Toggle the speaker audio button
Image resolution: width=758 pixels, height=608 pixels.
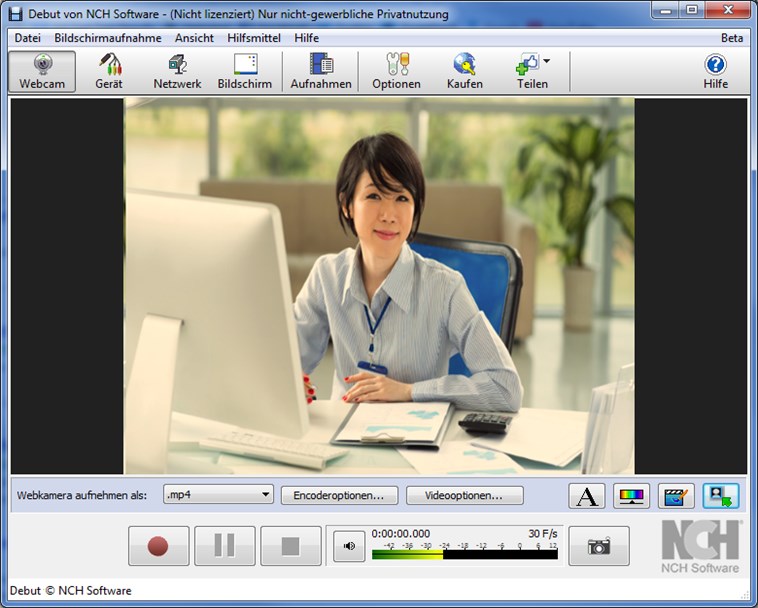point(349,546)
